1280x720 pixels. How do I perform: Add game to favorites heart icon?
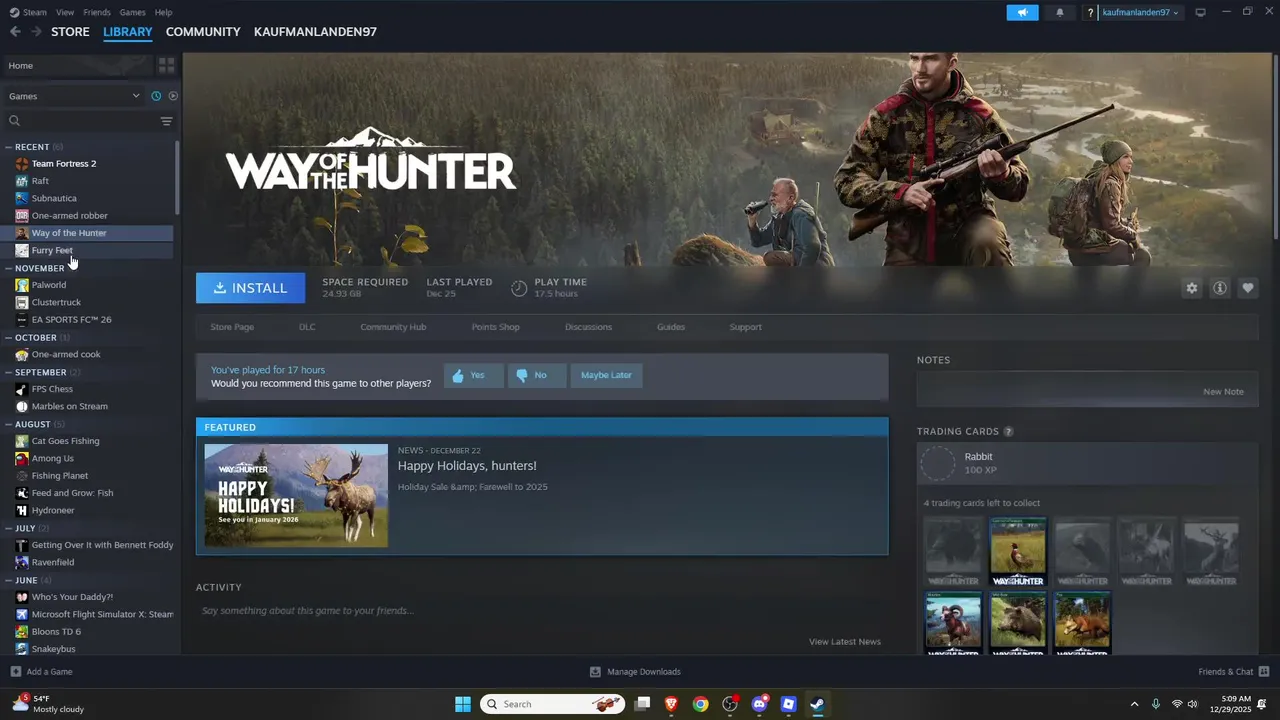pos(1247,288)
